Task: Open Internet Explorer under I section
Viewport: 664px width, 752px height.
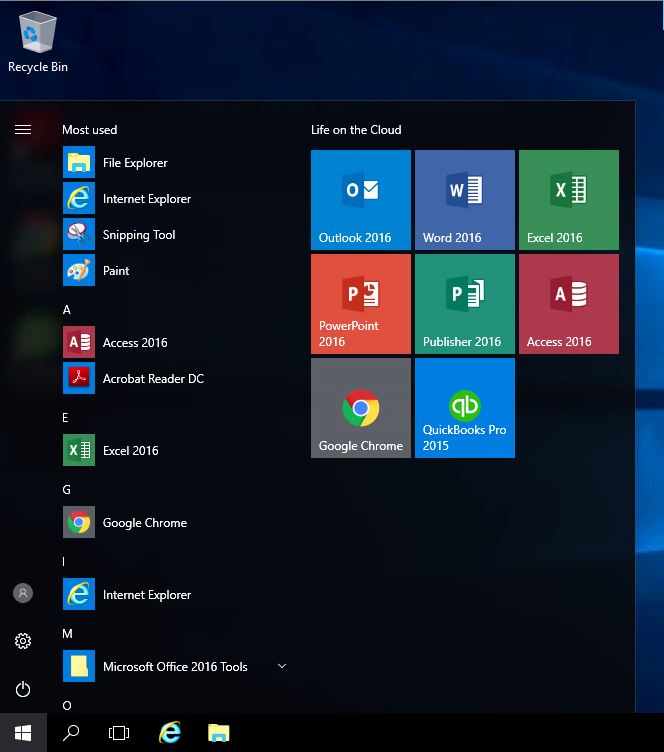Action: (x=175, y=595)
